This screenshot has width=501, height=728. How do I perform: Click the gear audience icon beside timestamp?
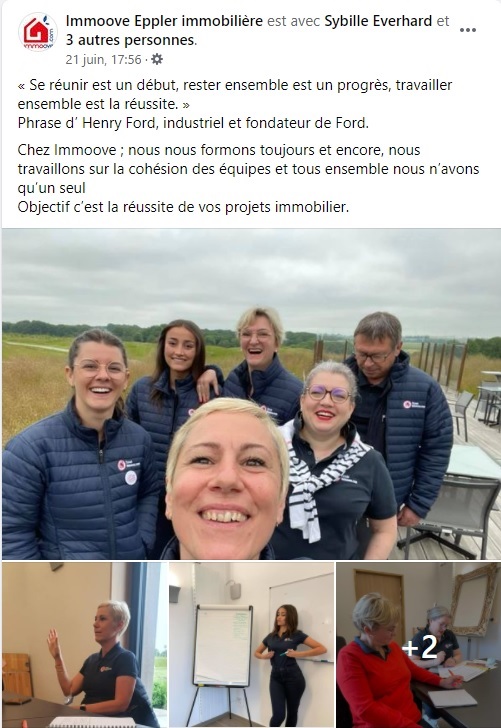tap(157, 59)
